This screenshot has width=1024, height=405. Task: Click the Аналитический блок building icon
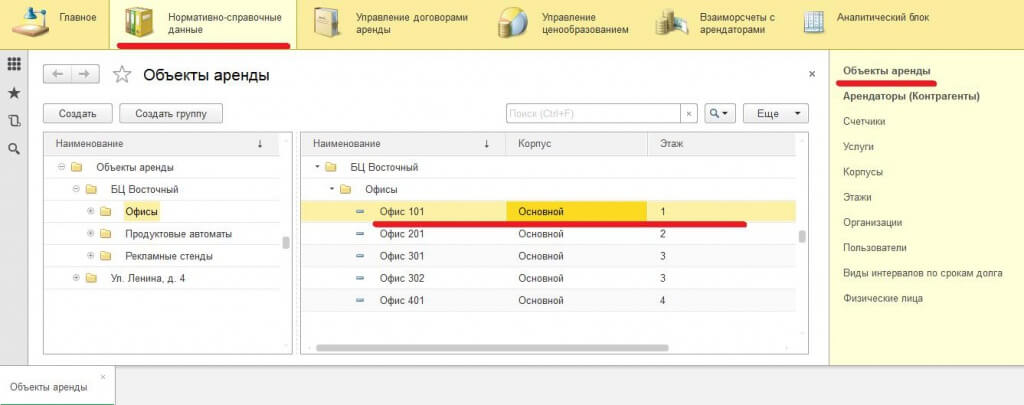[814, 23]
